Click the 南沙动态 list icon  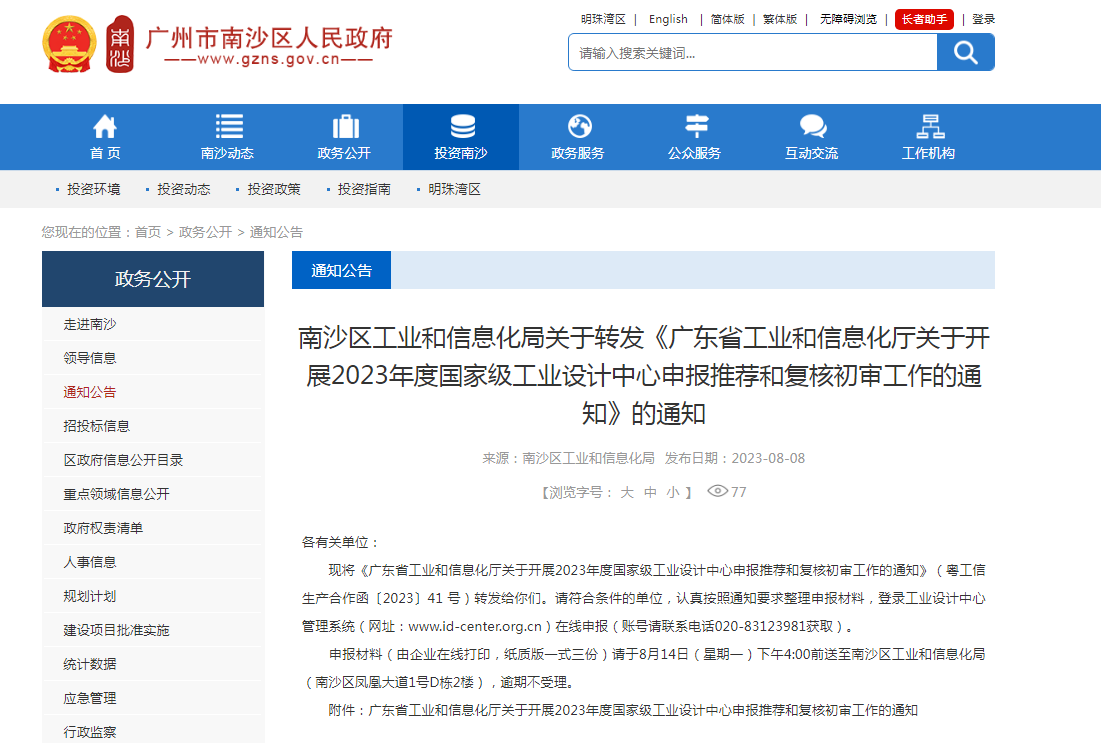(228, 126)
